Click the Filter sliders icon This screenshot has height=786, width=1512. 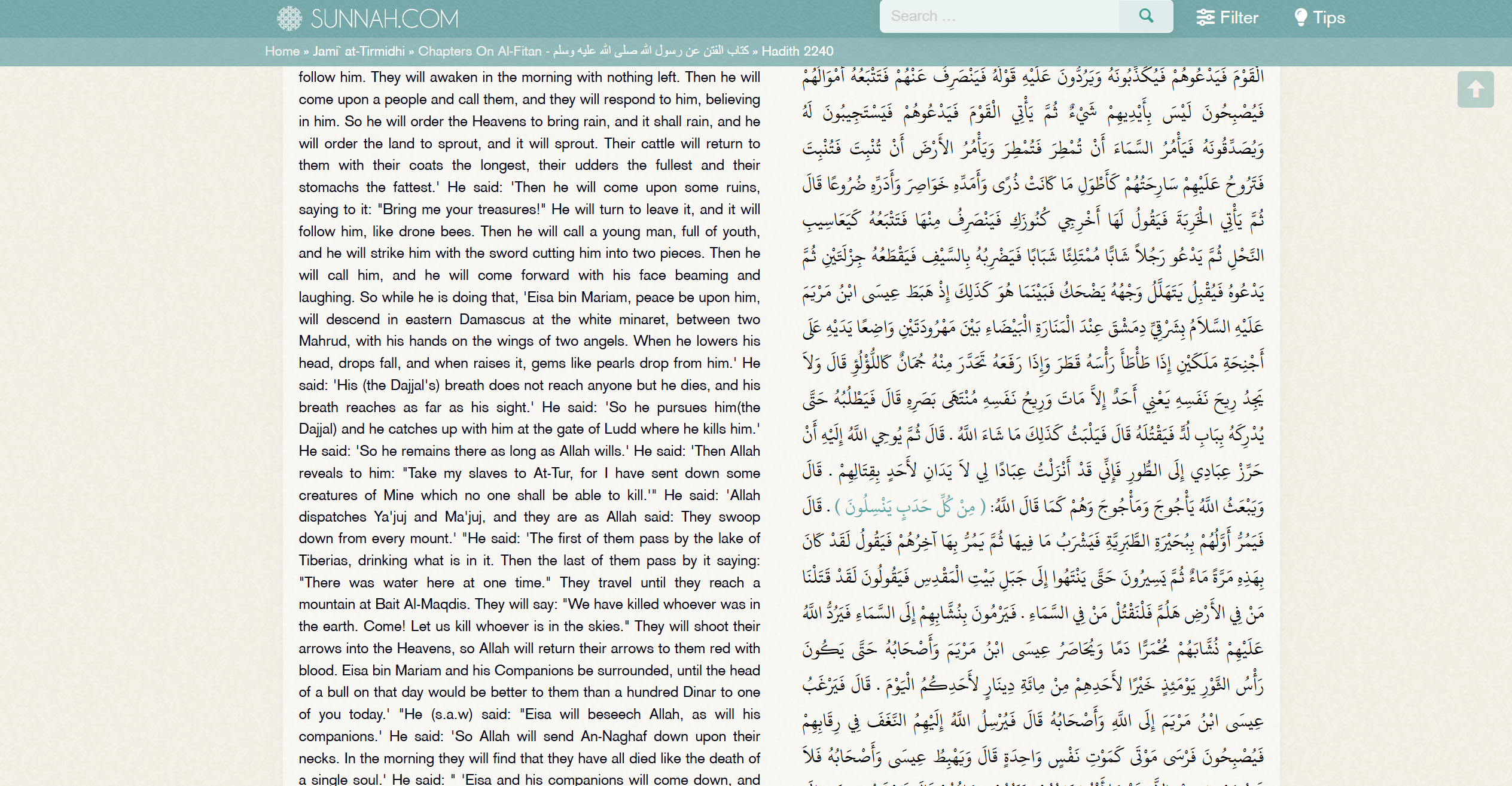tap(1205, 18)
